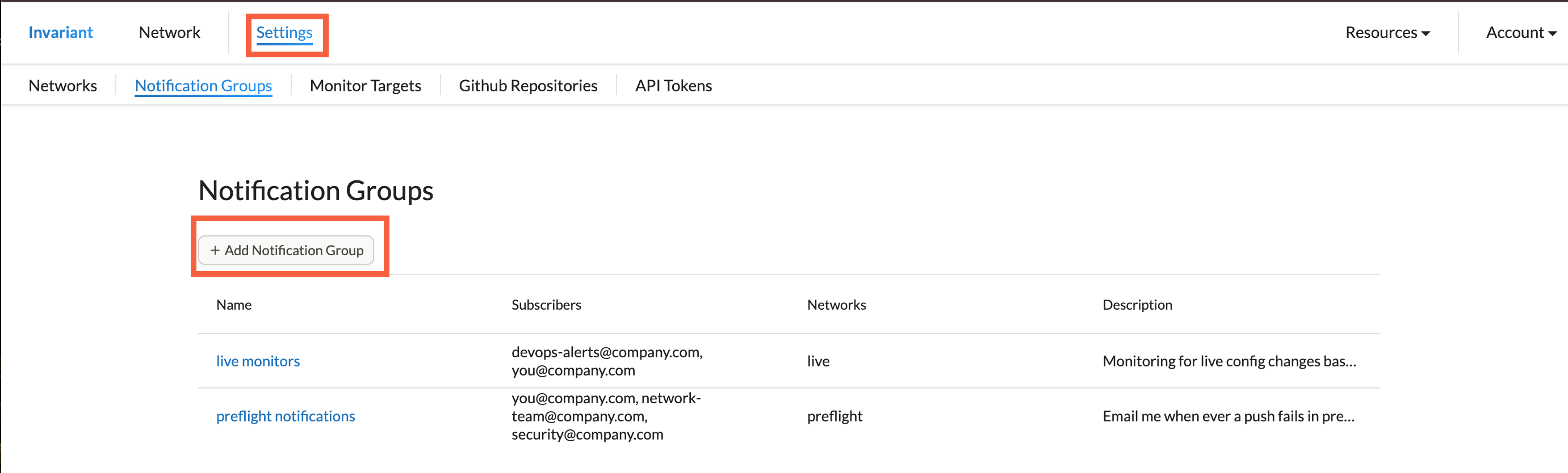
Task: Switch to the Network top tab
Action: pyautogui.click(x=169, y=32)
